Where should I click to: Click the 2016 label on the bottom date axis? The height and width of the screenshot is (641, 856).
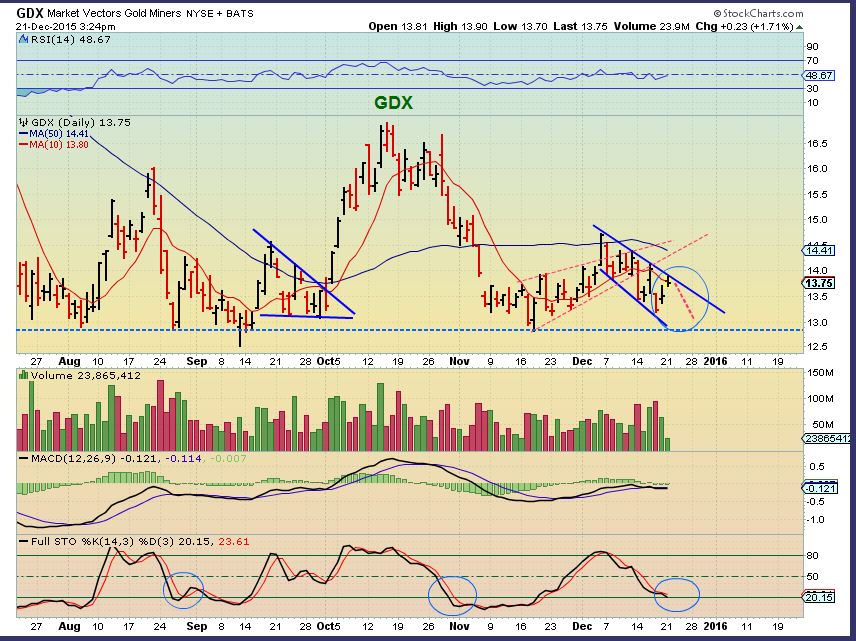click(715, 626)
